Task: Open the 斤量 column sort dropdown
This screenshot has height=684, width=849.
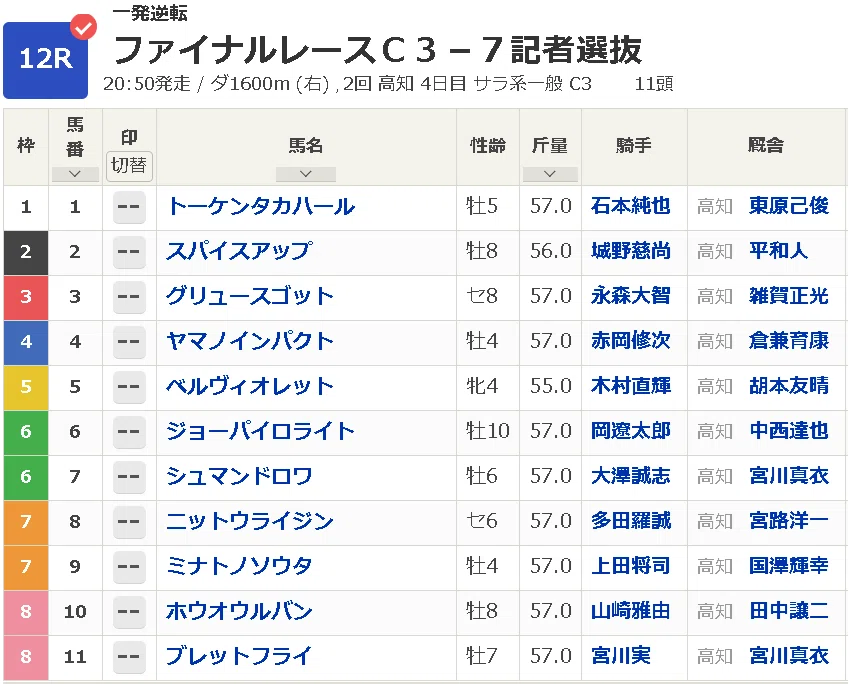Action: click(x=550, y=174)
